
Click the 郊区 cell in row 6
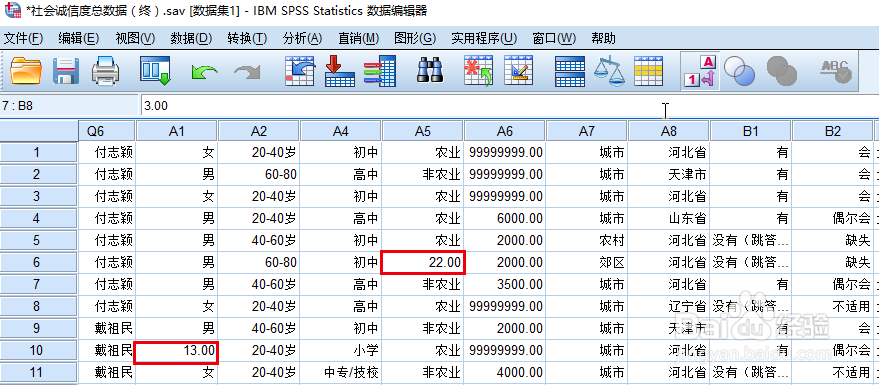(587, 262)
